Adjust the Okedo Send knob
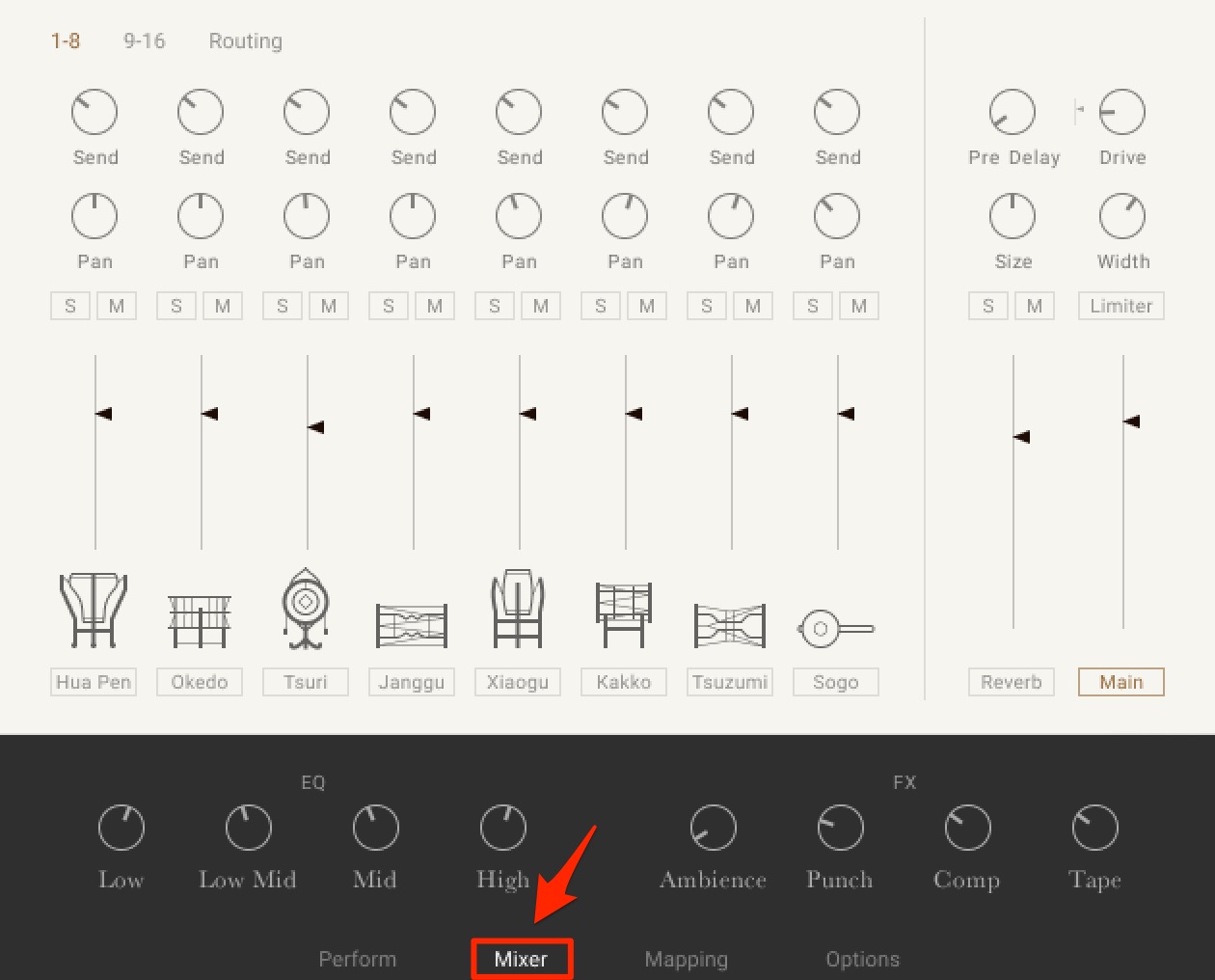 [201, 113]
